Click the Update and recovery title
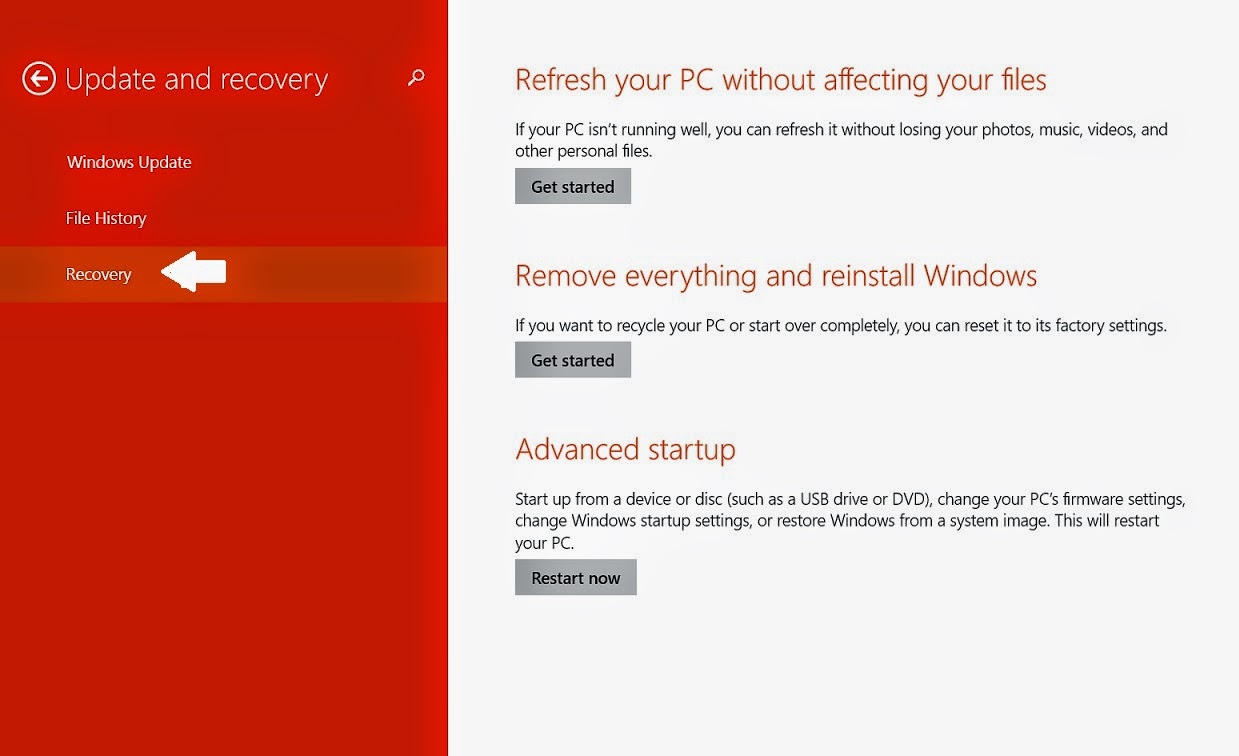The width and height of the screenshot is (1239, 756). point(196,80)
